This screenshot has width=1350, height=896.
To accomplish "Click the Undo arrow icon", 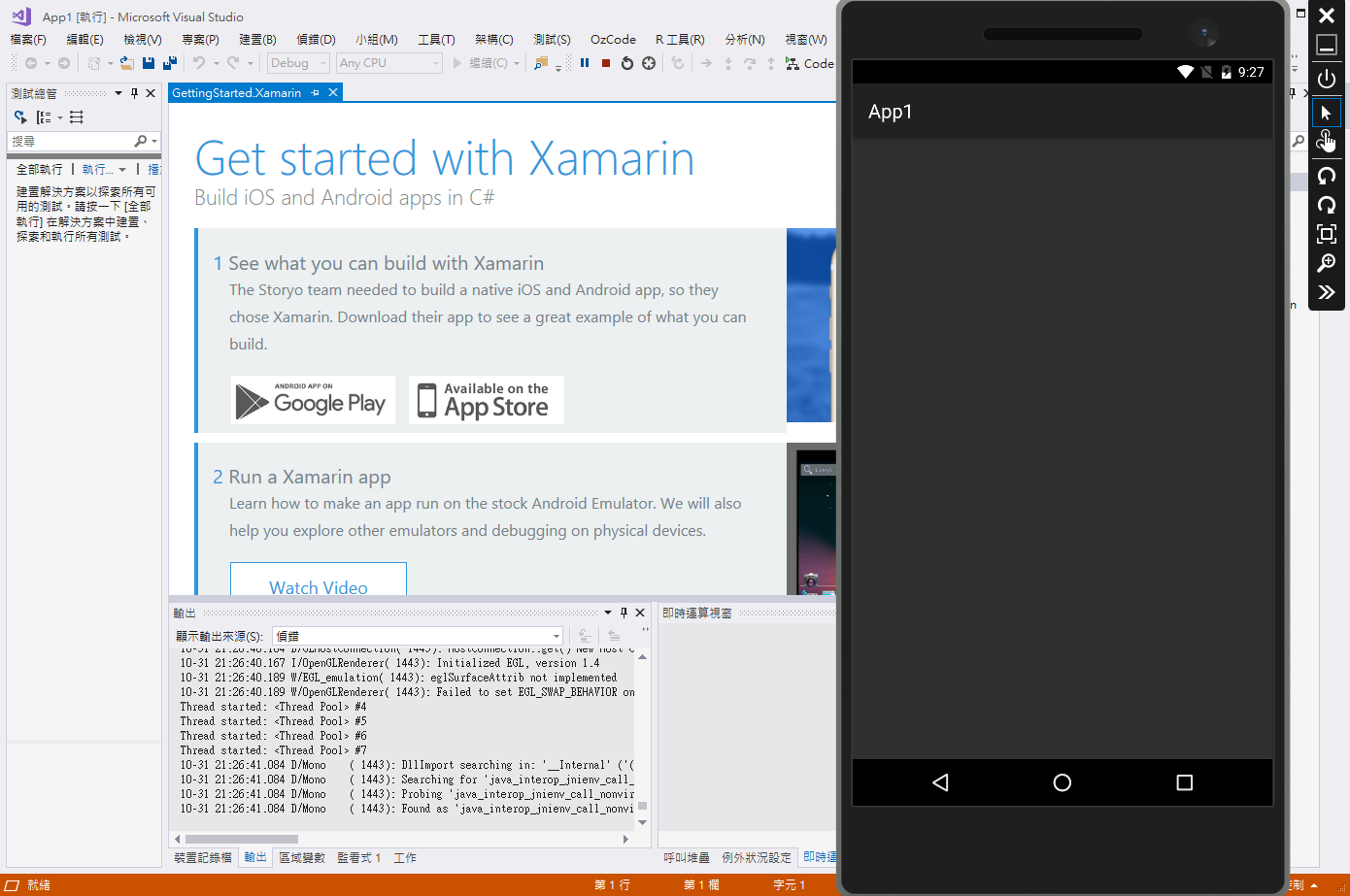I will (x=199, y=63).
